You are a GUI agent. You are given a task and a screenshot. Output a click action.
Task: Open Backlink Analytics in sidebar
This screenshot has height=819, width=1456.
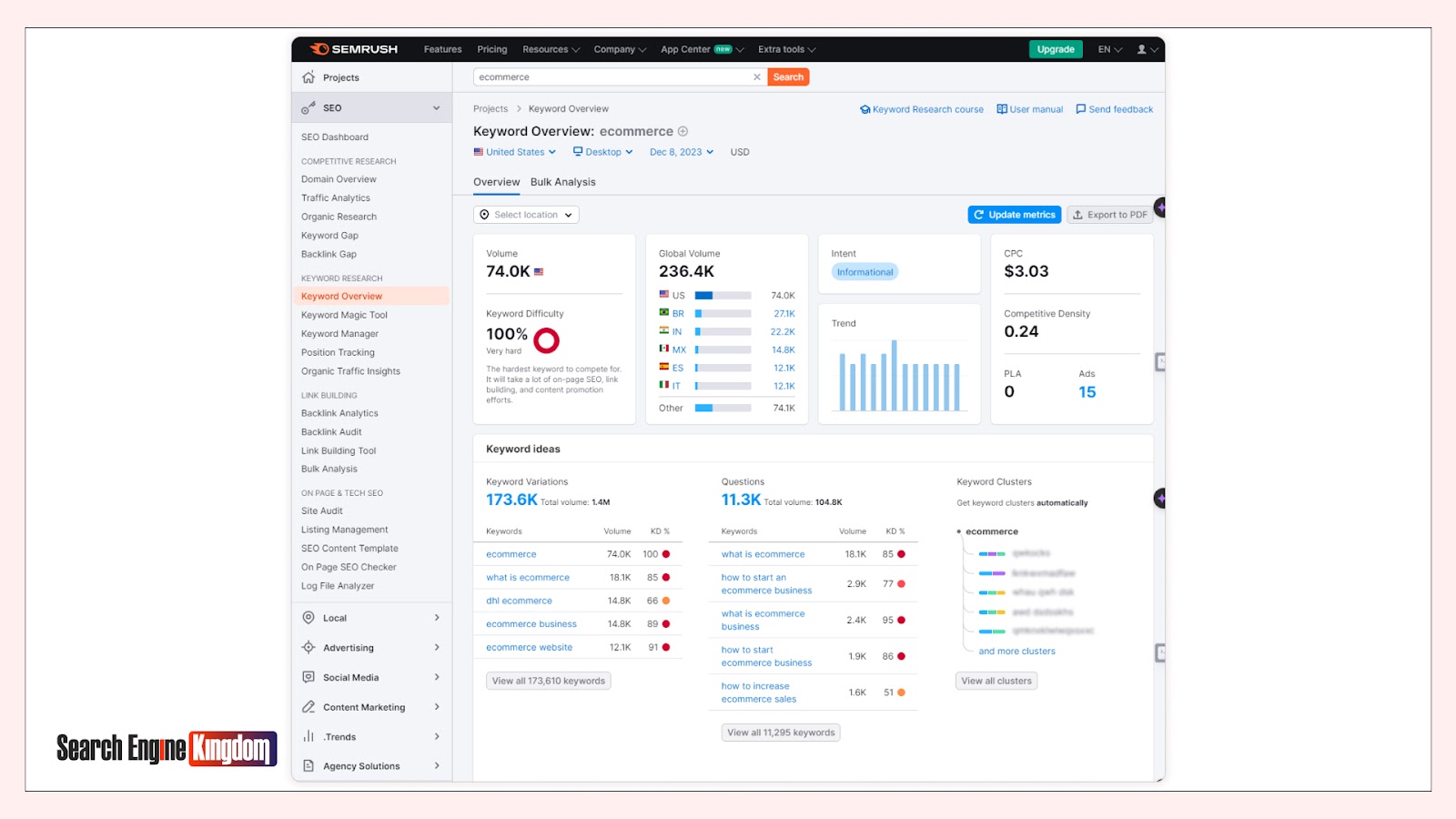(x=339, y=413)
